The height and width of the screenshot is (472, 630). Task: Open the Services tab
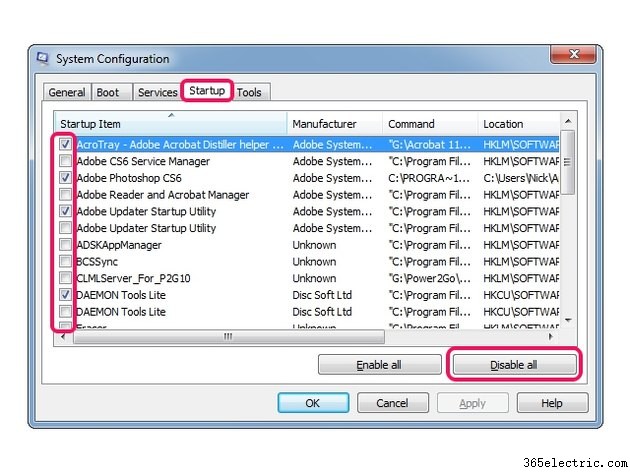pyautogui.click(x=158, y=92)
